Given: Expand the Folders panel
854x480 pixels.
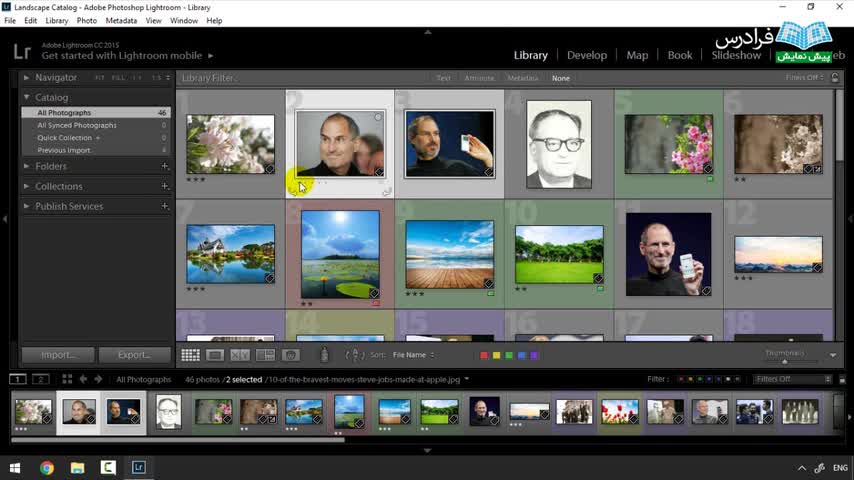Looking at the screenshot, I should tap(26, 166).
